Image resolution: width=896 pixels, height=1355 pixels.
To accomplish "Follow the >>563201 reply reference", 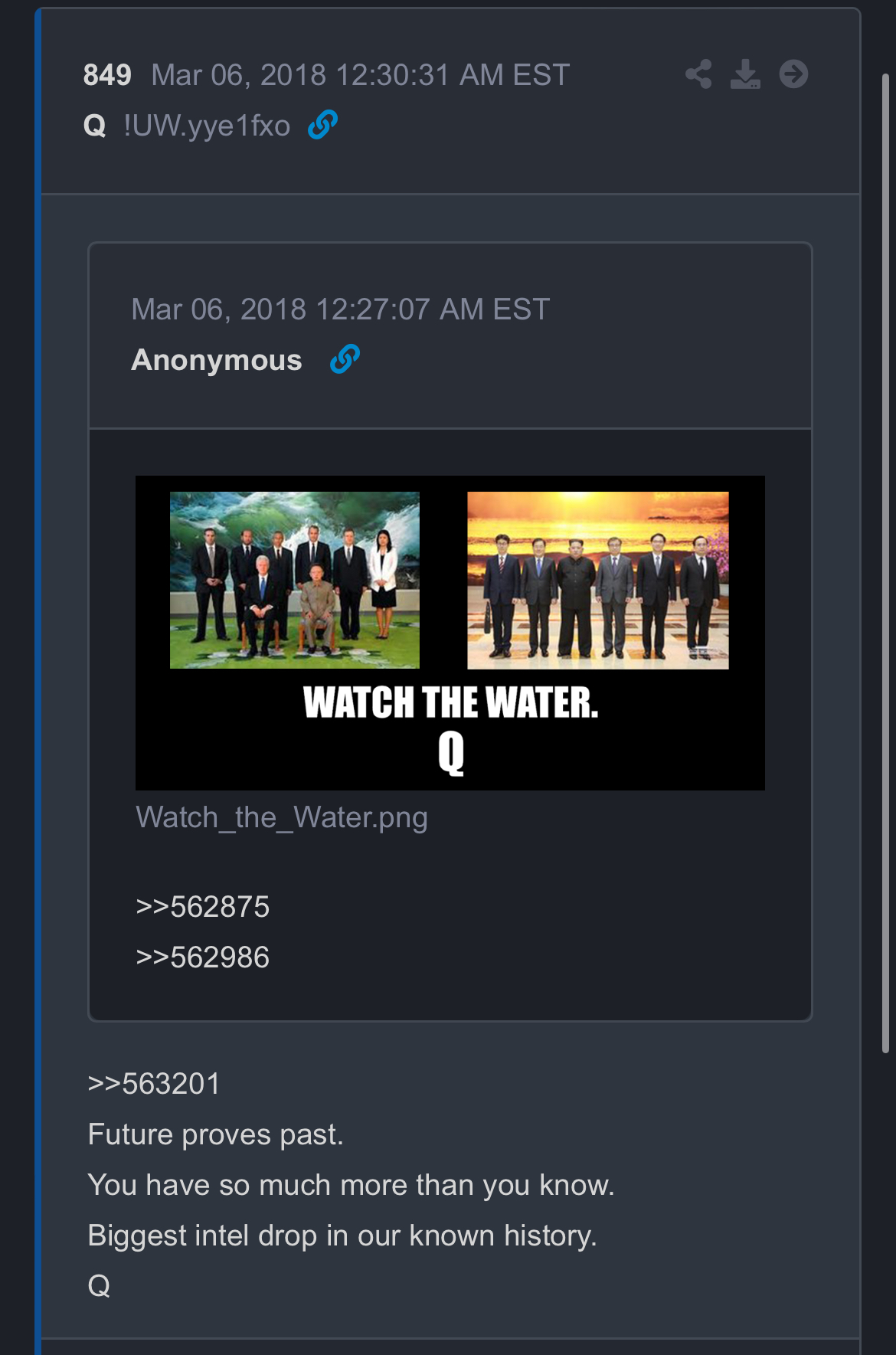I will click(154, 1084).
